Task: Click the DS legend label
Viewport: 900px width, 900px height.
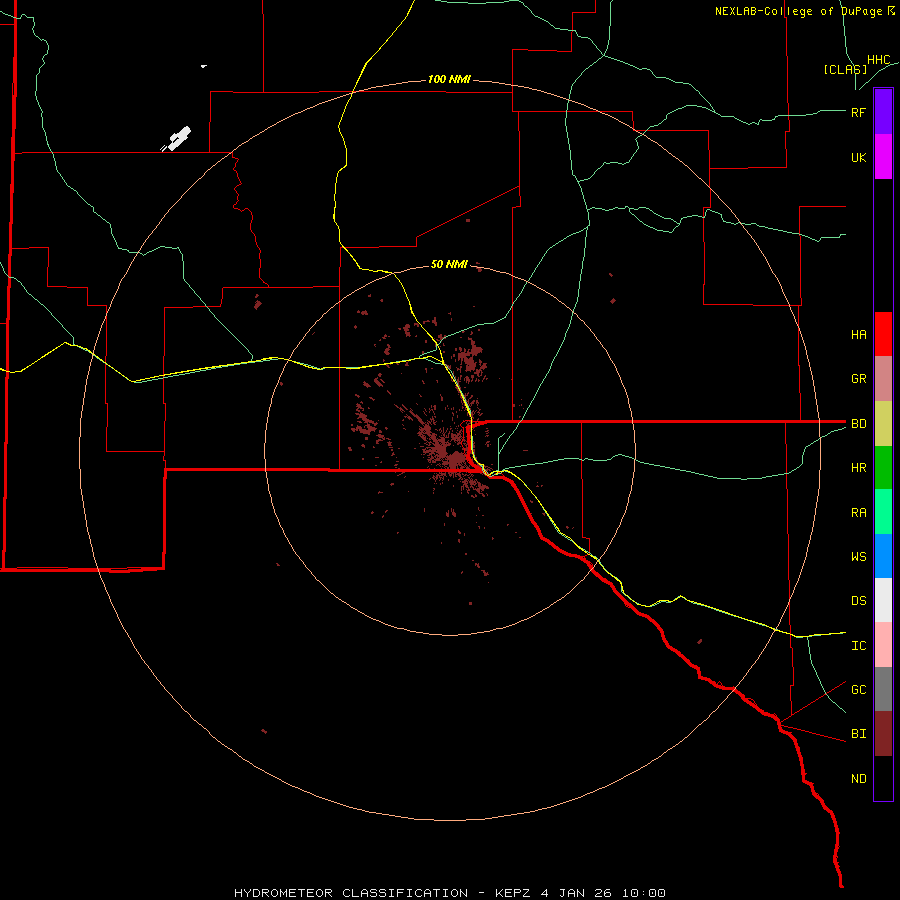Action: pyautogui.click(x=858, y=601)
